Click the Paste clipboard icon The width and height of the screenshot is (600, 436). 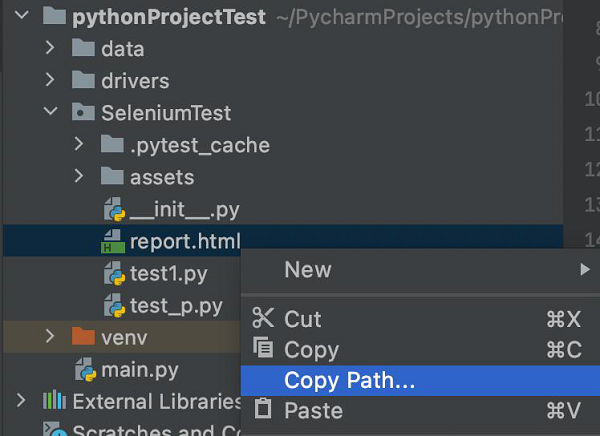click(263, 410)
